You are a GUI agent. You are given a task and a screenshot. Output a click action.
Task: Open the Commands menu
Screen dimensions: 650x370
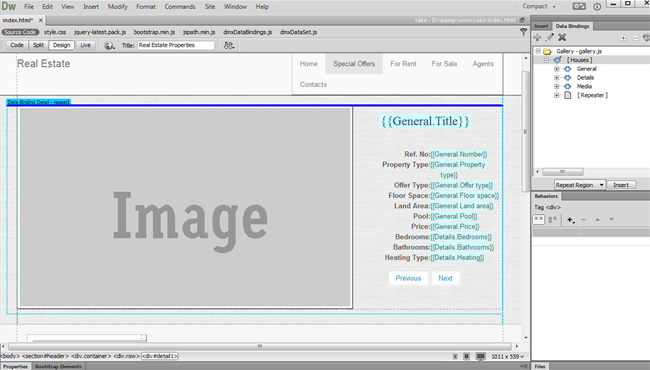180,7
